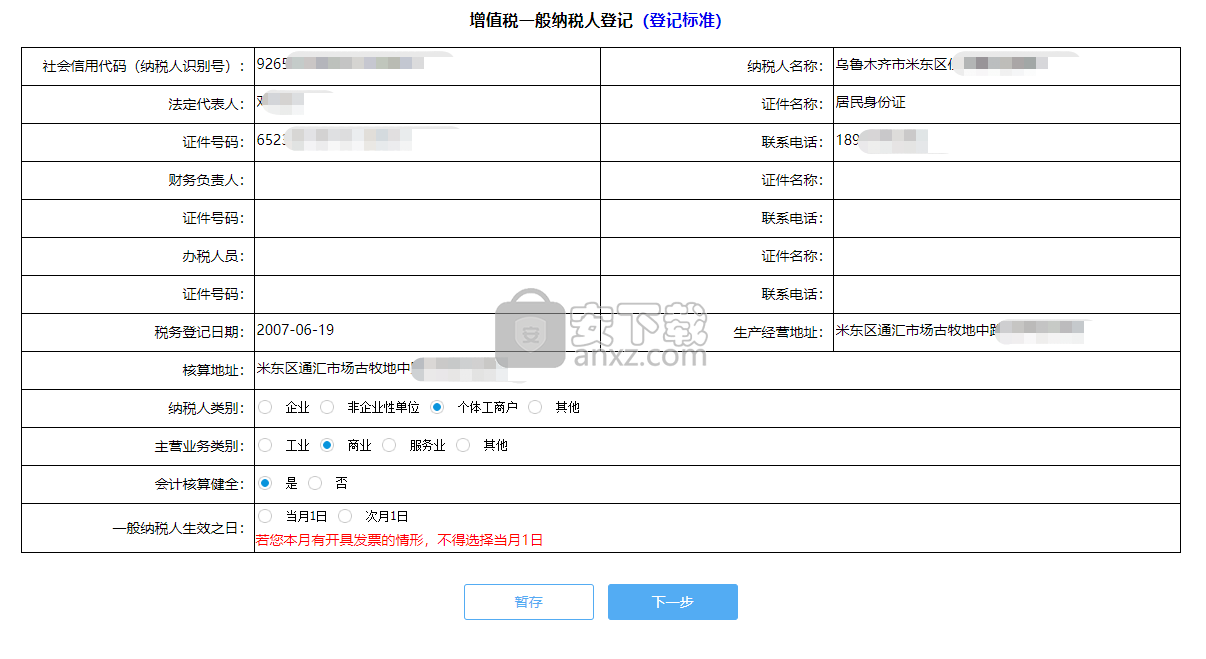The height and width of the screenshot is (659, 1206).
Task: Click 证件名称 field in 财务负责人 row
Action: [x=1006, y=181]
